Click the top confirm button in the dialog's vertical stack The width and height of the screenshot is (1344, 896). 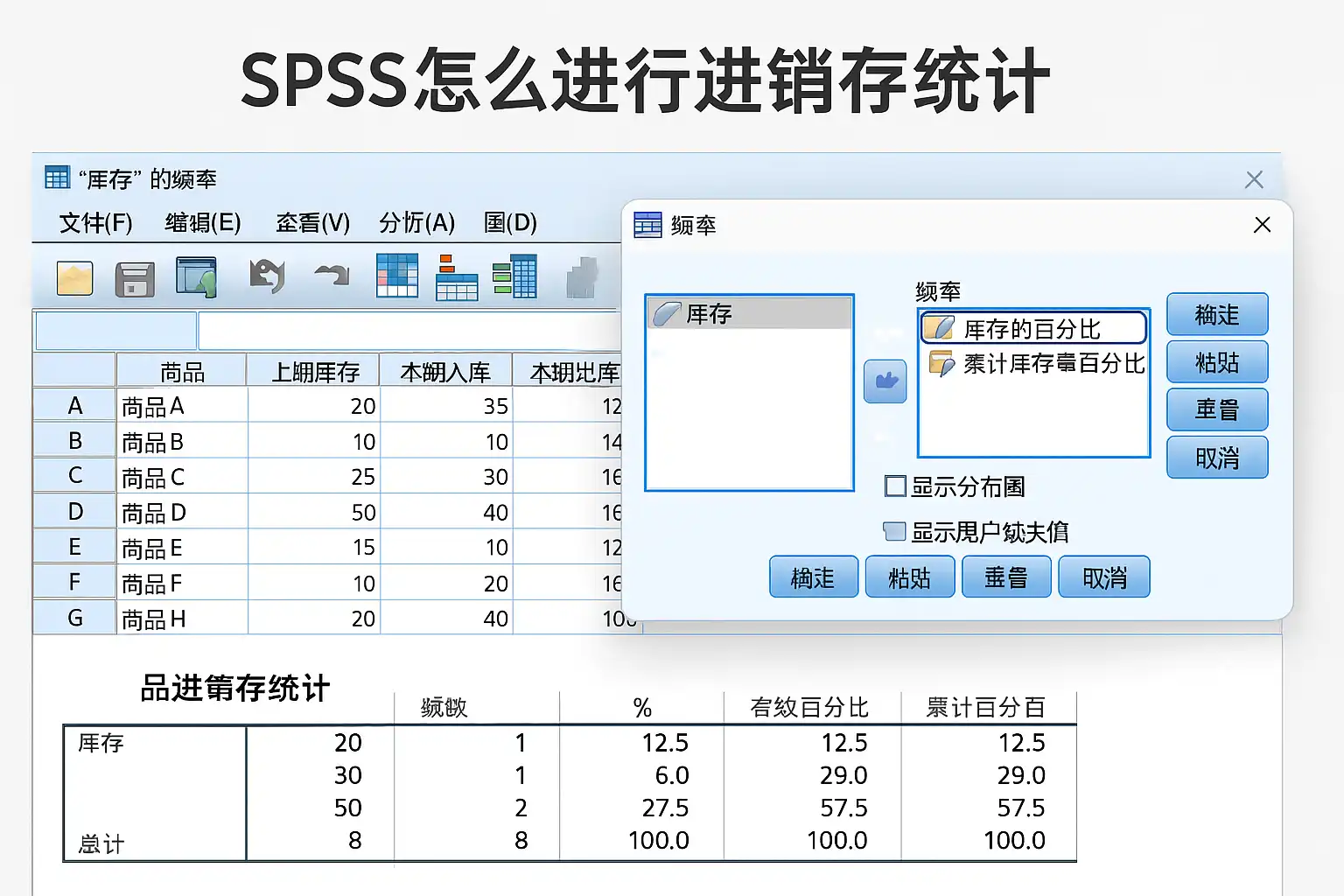[x=1217, y=314]
